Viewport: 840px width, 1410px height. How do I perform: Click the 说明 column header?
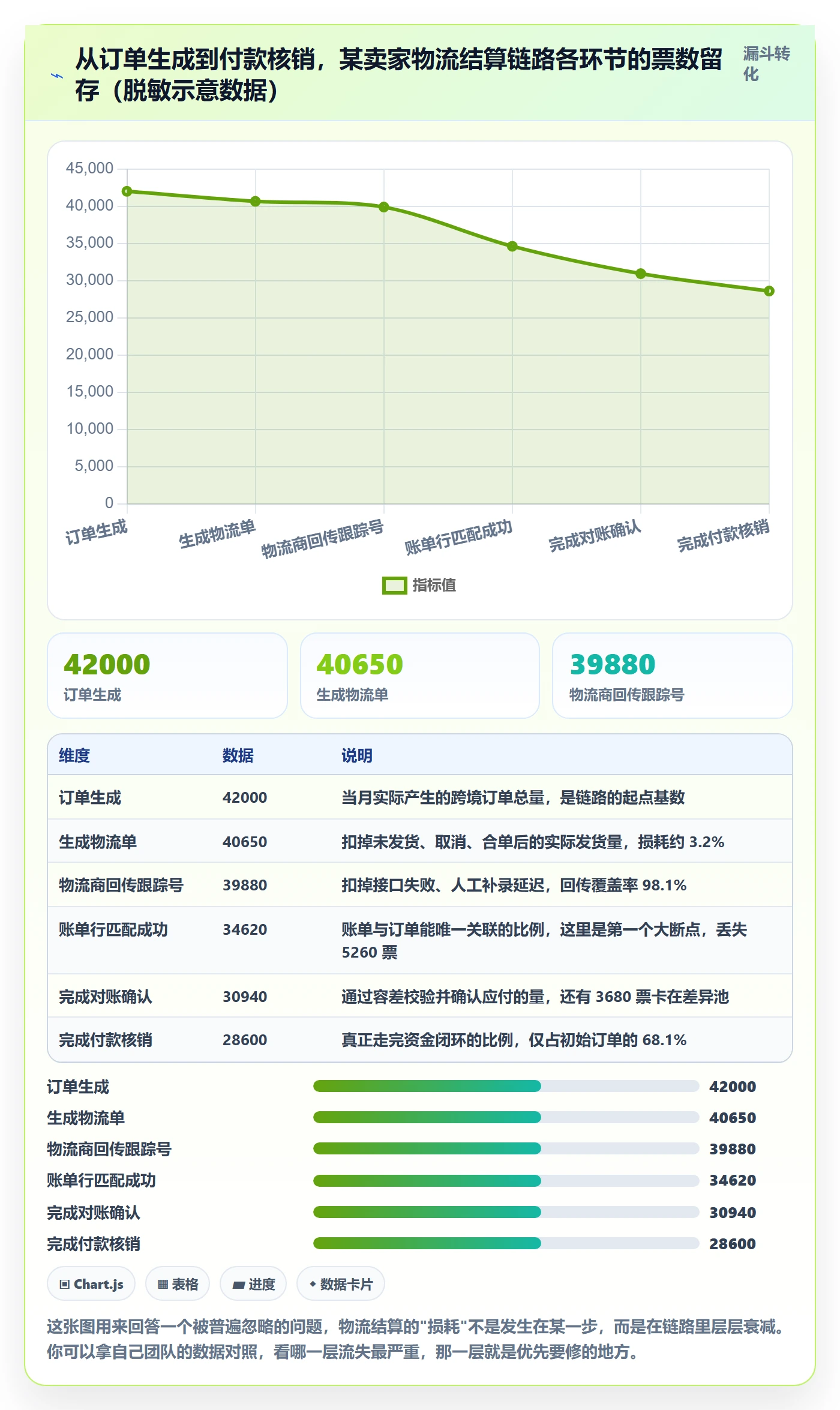357,755
